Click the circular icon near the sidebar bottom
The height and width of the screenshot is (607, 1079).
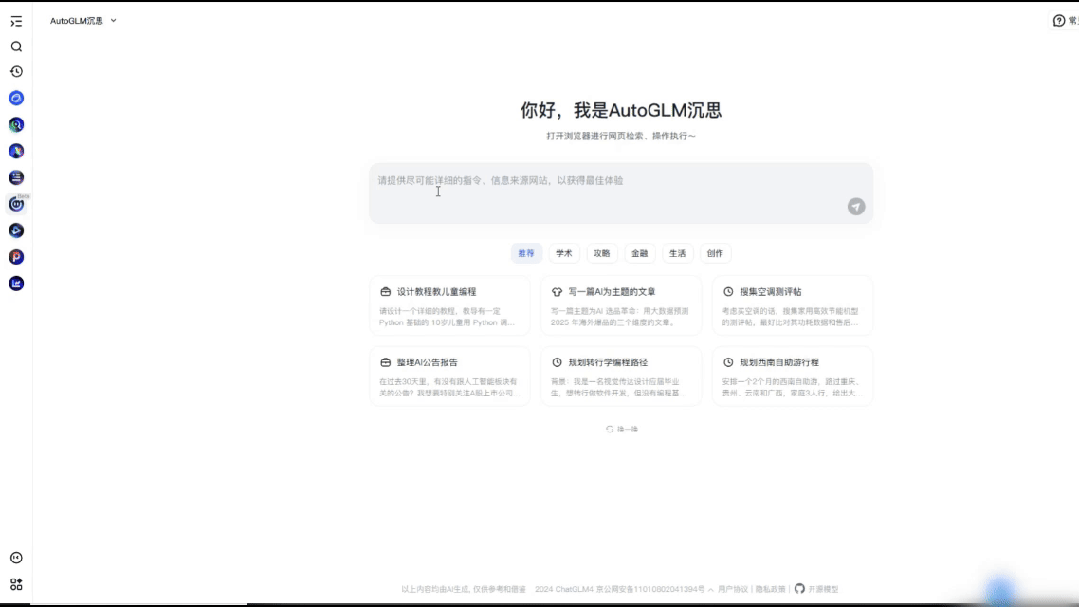coord(16,558)
